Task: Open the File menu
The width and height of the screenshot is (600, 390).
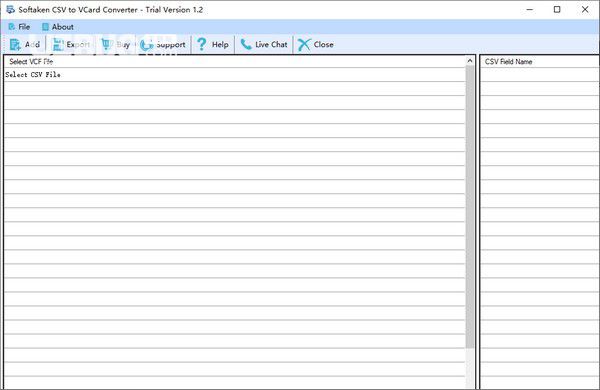Action: (x=19, y=27)
